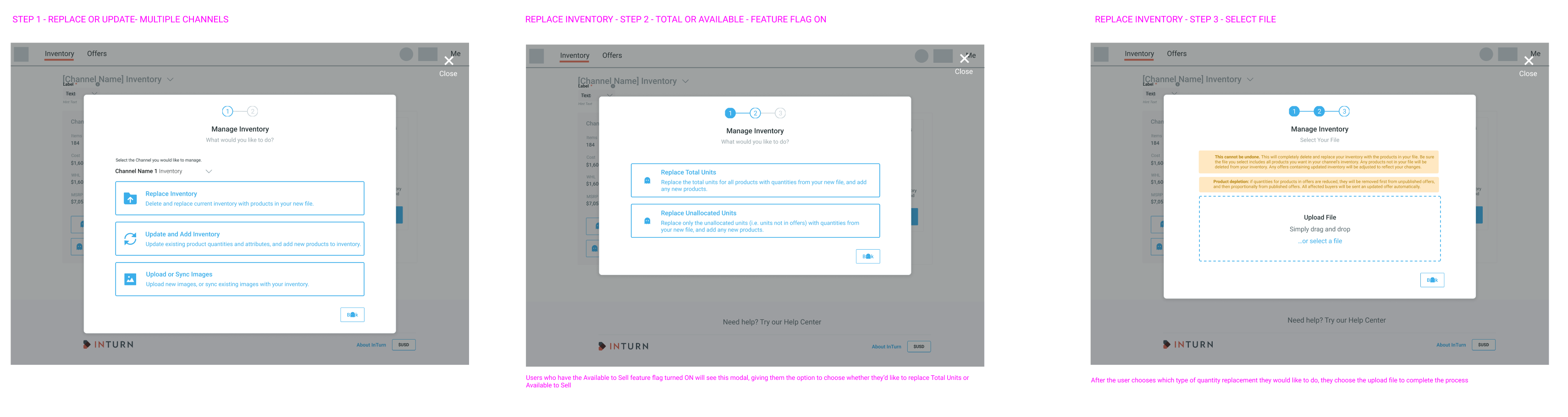Click the 'Product depletion' warning banner
This screenshot has width=1568, height=417.
[1319, 184]
